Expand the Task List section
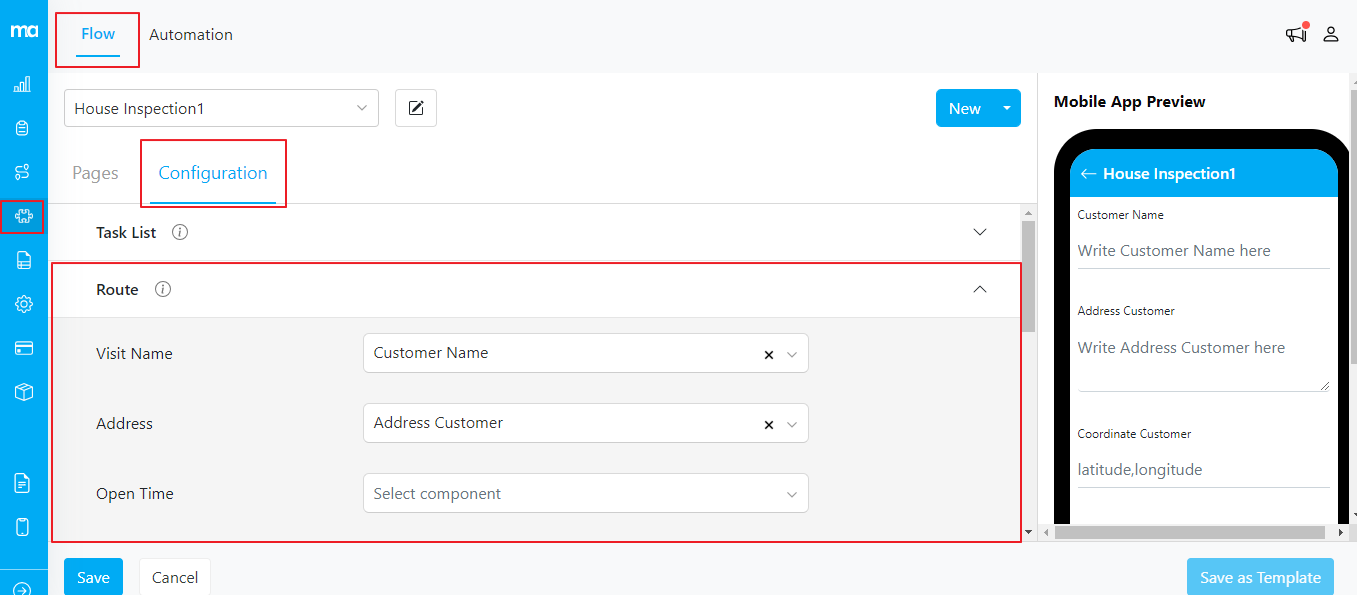 pos(979,232)
